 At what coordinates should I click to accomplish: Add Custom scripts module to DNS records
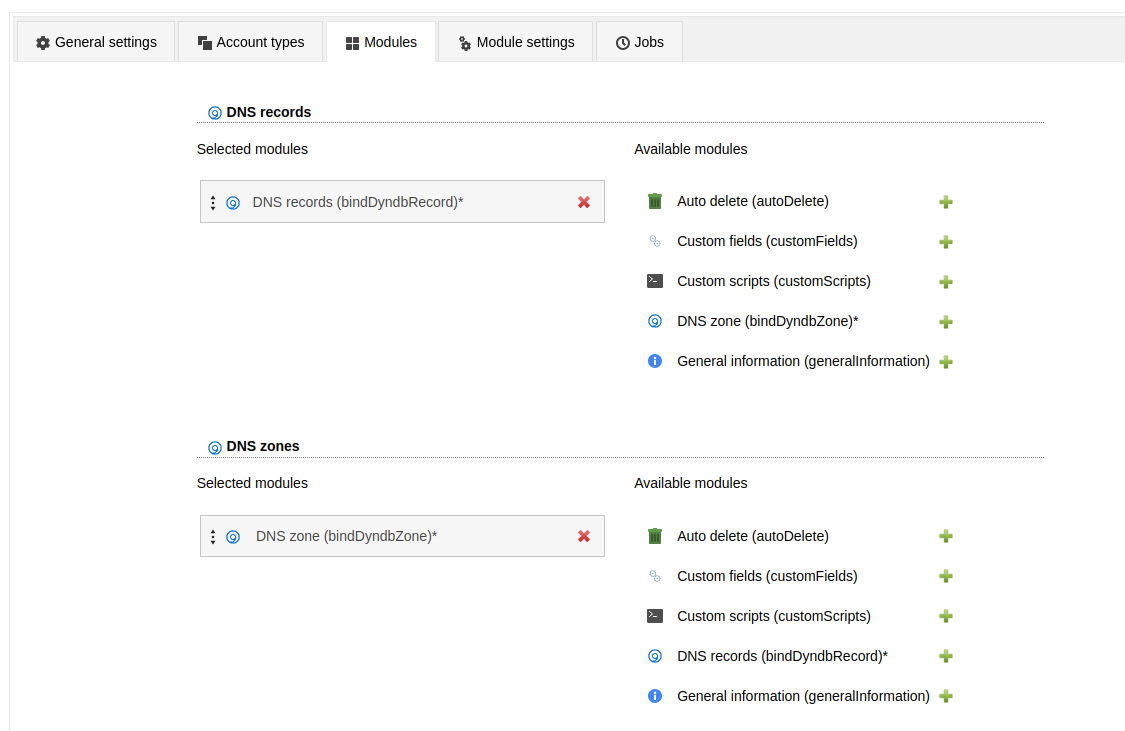[946, 282]
